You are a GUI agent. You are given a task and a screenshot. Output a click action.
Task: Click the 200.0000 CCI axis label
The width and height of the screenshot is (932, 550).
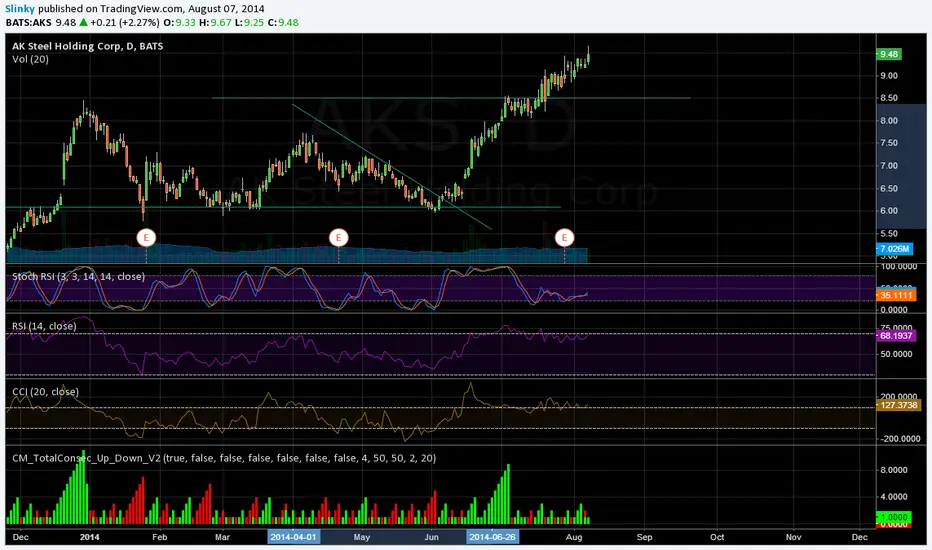point(898,397)
